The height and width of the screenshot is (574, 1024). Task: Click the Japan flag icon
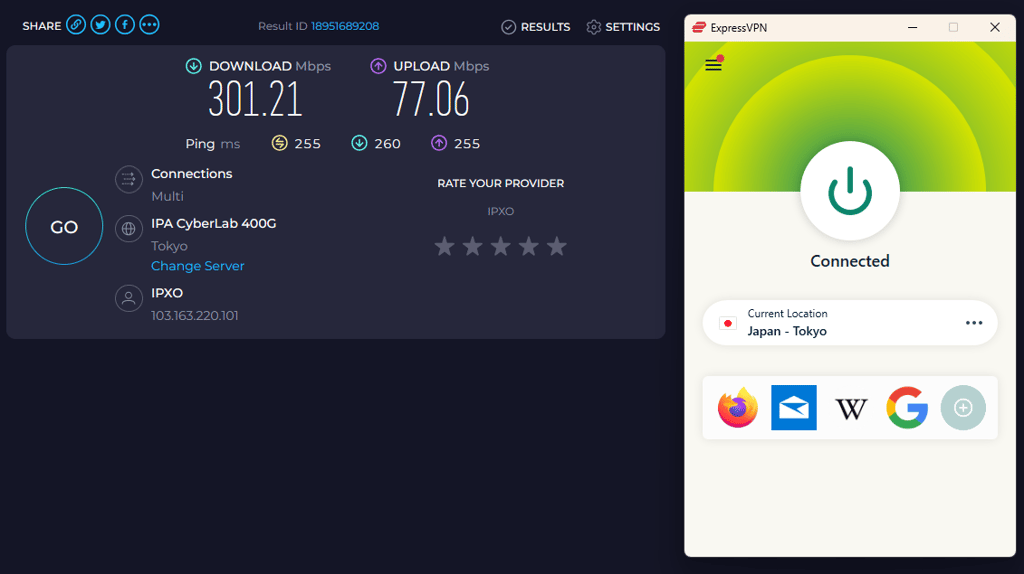click(728, 323)
